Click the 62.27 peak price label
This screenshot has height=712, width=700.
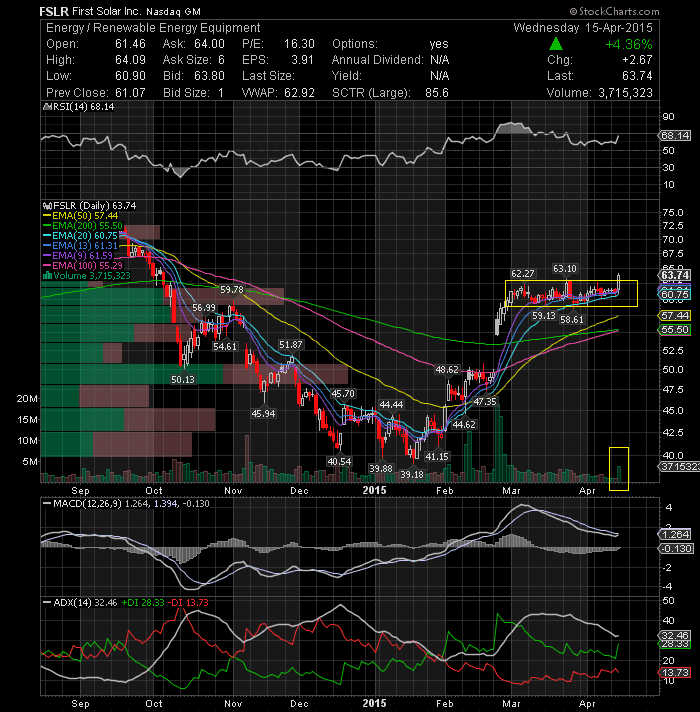523,273
